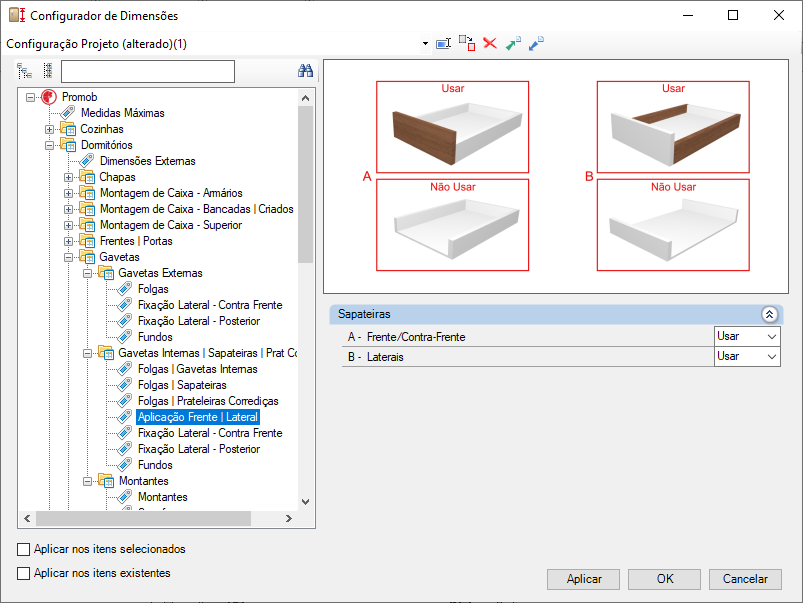Click the Aplicar button
Screen dimensions: 803x603
[583, 579]
